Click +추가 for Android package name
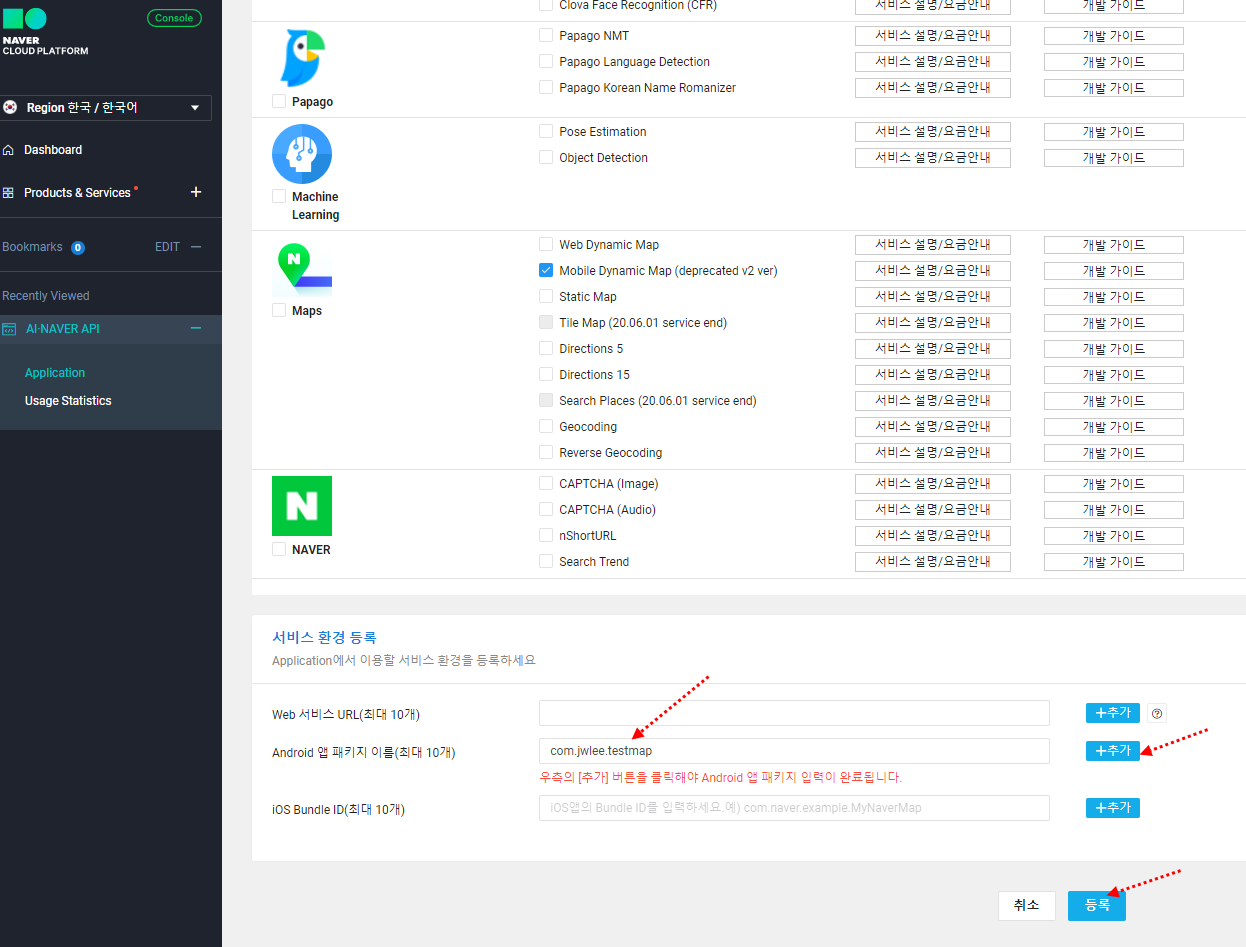This screenshot has width=1246, height=947. (1113, 751)
